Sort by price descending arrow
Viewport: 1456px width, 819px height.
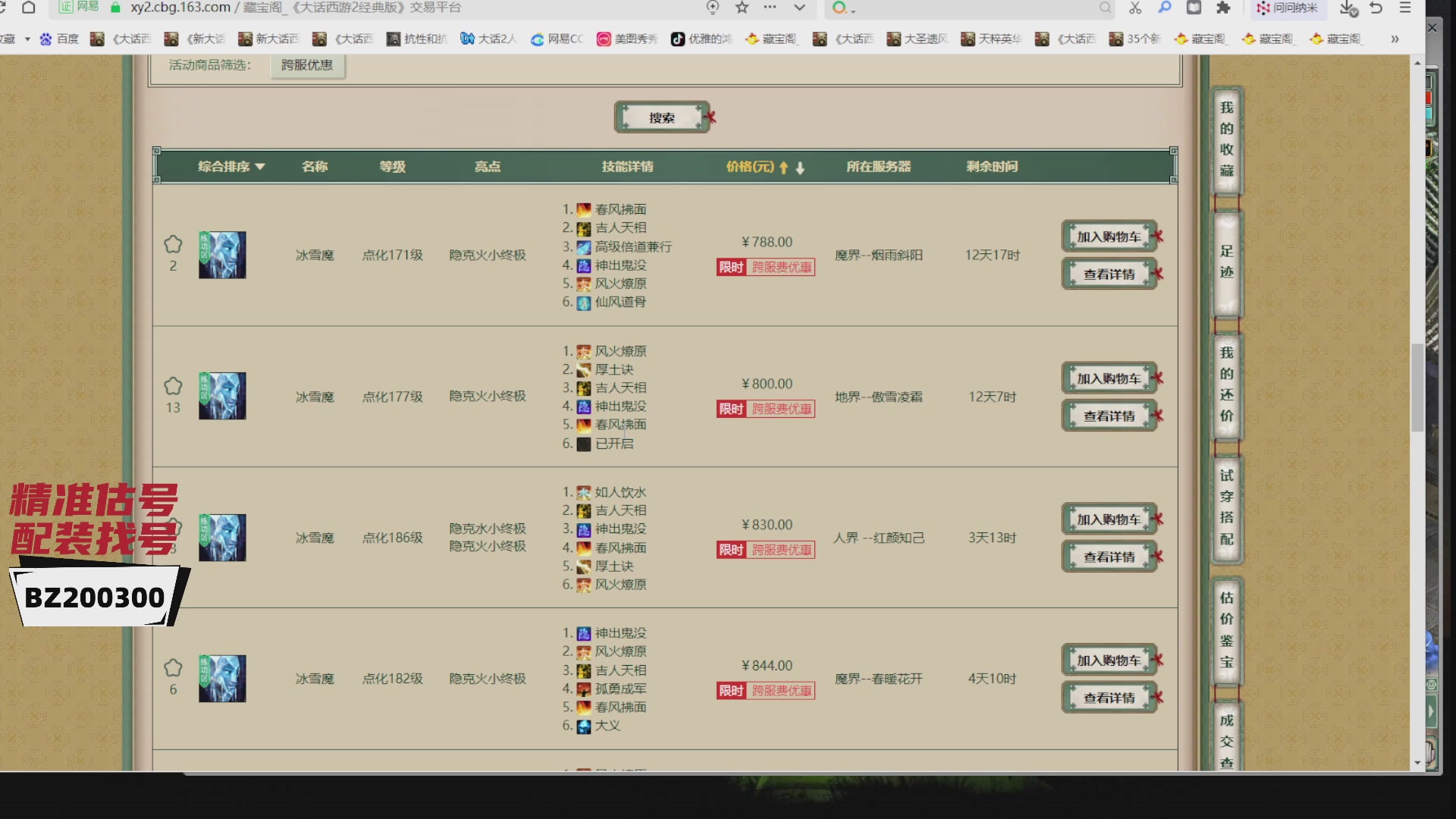point(800,168)
